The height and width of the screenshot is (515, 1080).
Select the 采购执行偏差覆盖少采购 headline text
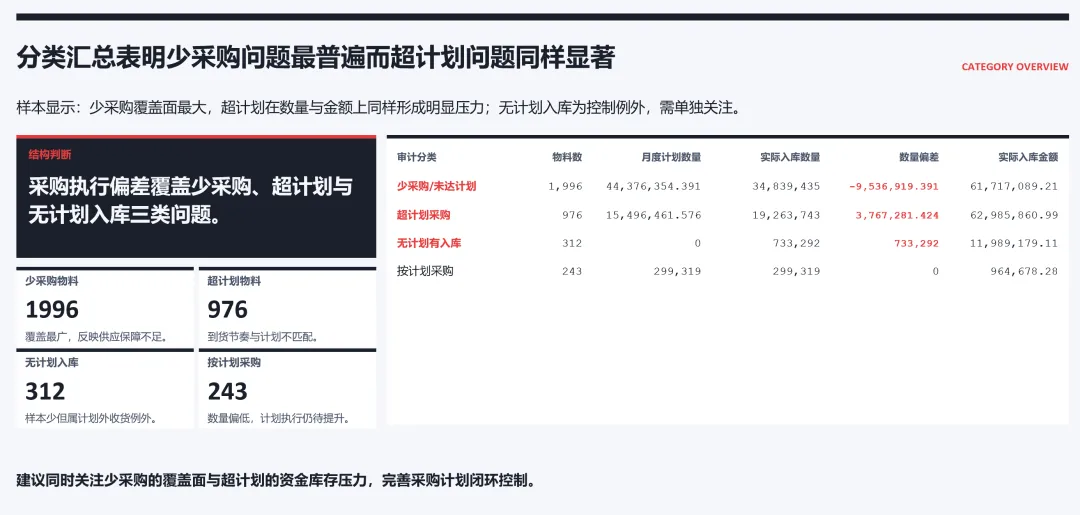tap(191, 201)
